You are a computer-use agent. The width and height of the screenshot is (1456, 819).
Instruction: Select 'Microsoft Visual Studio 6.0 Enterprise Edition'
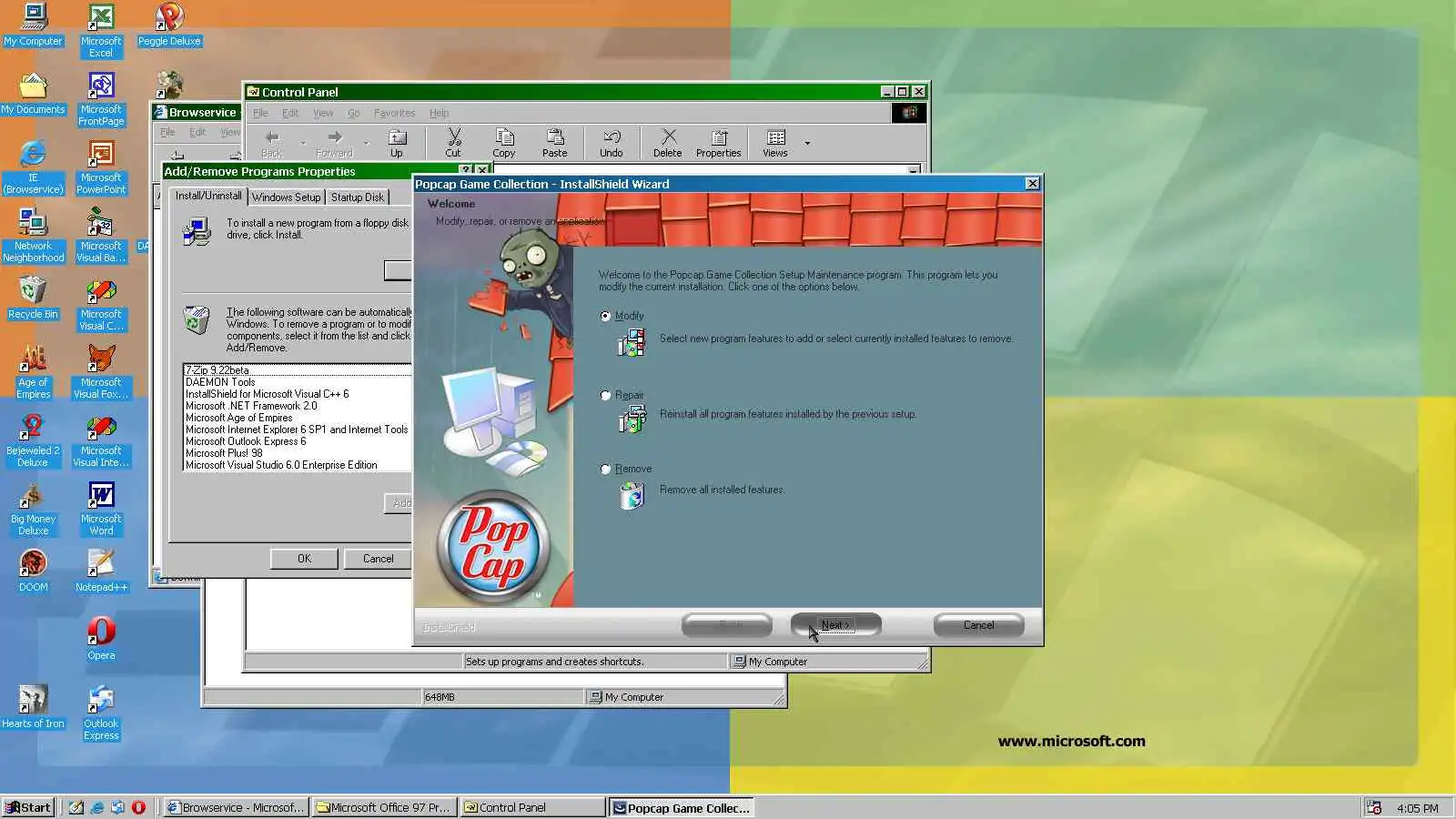[298, 465]
